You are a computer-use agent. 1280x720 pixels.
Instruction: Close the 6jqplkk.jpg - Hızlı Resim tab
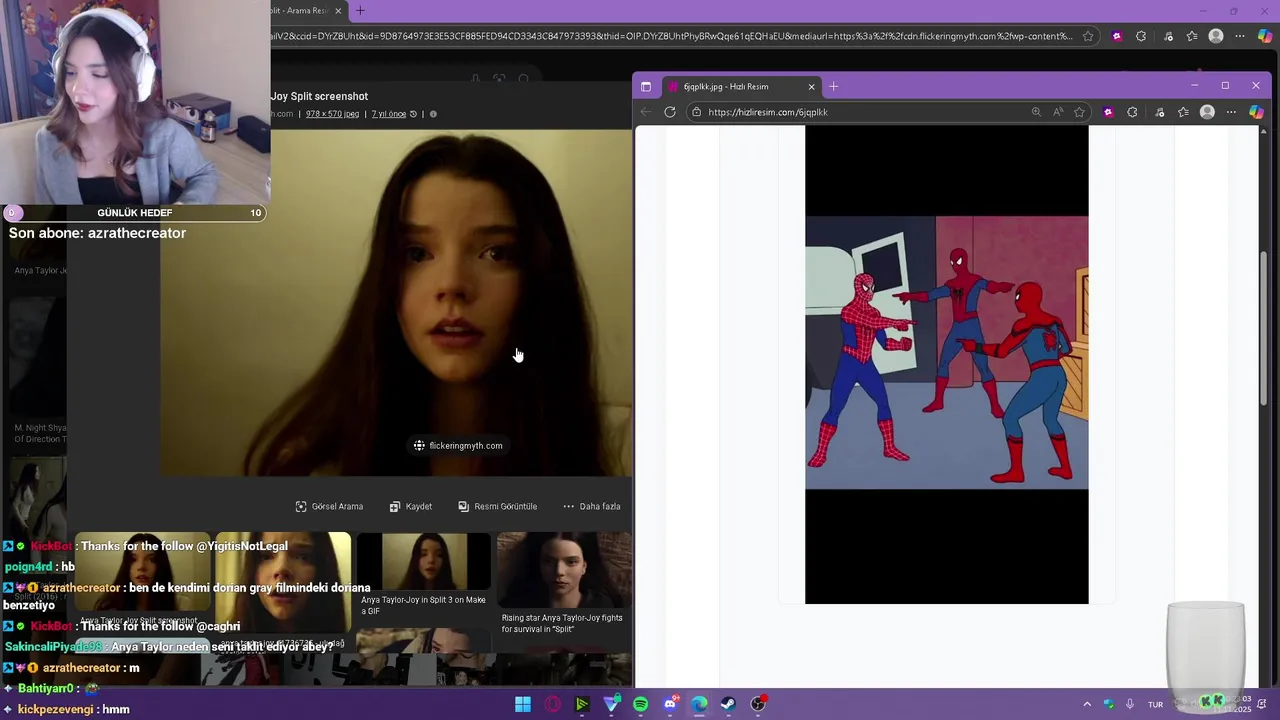pos(811,86)
